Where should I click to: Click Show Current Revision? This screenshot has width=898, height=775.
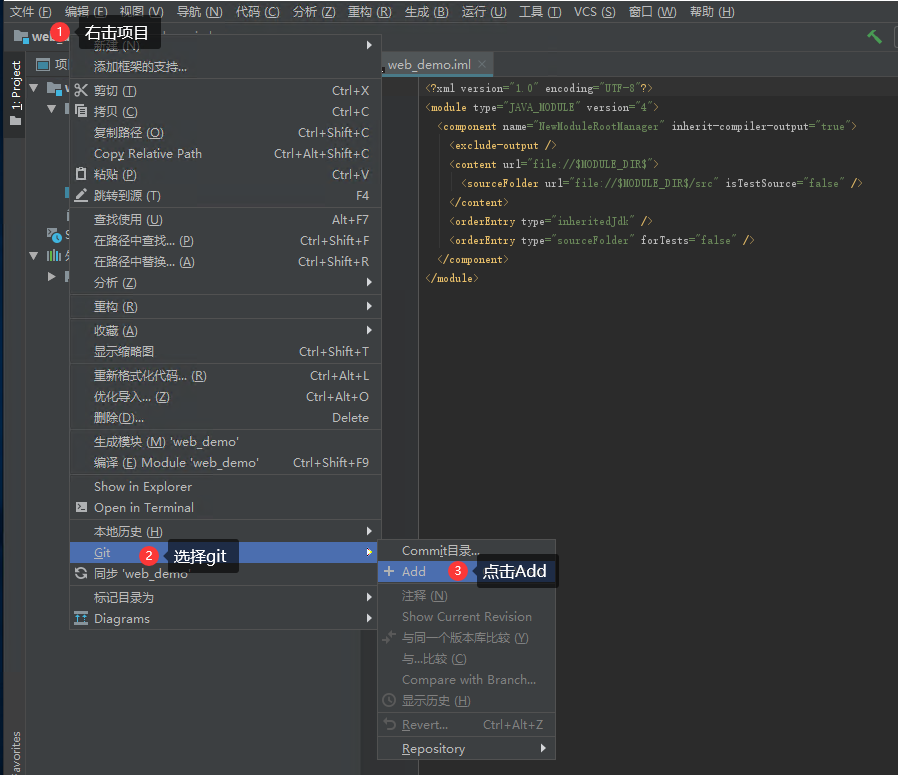(466, 616)
